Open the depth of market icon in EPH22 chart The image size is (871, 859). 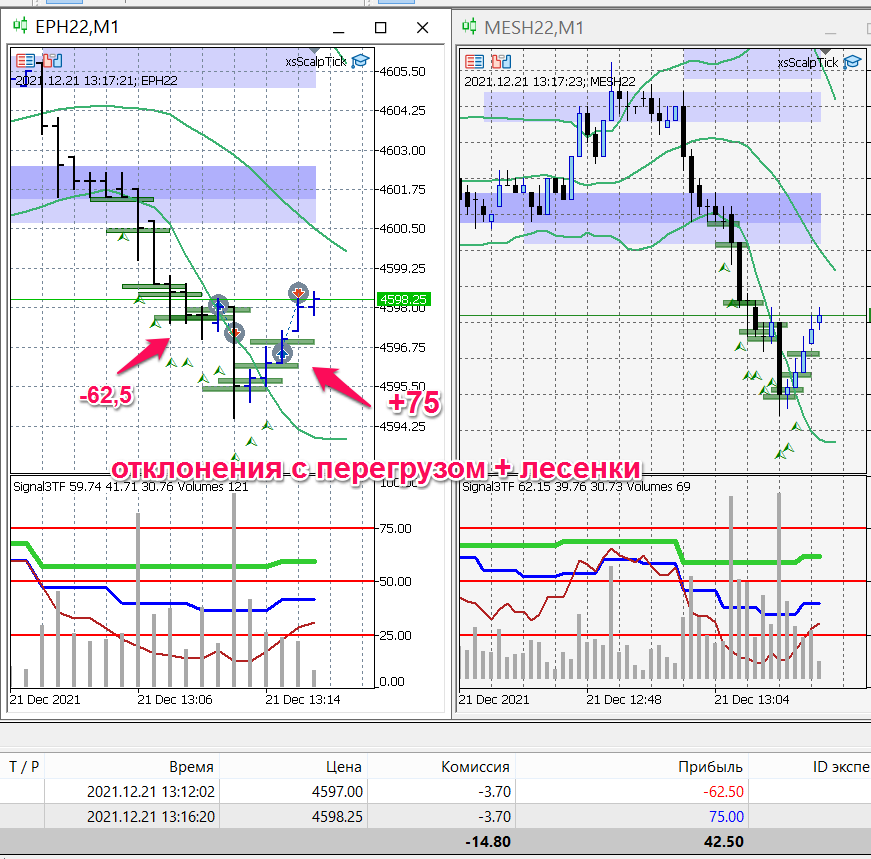tap(52, 60)
